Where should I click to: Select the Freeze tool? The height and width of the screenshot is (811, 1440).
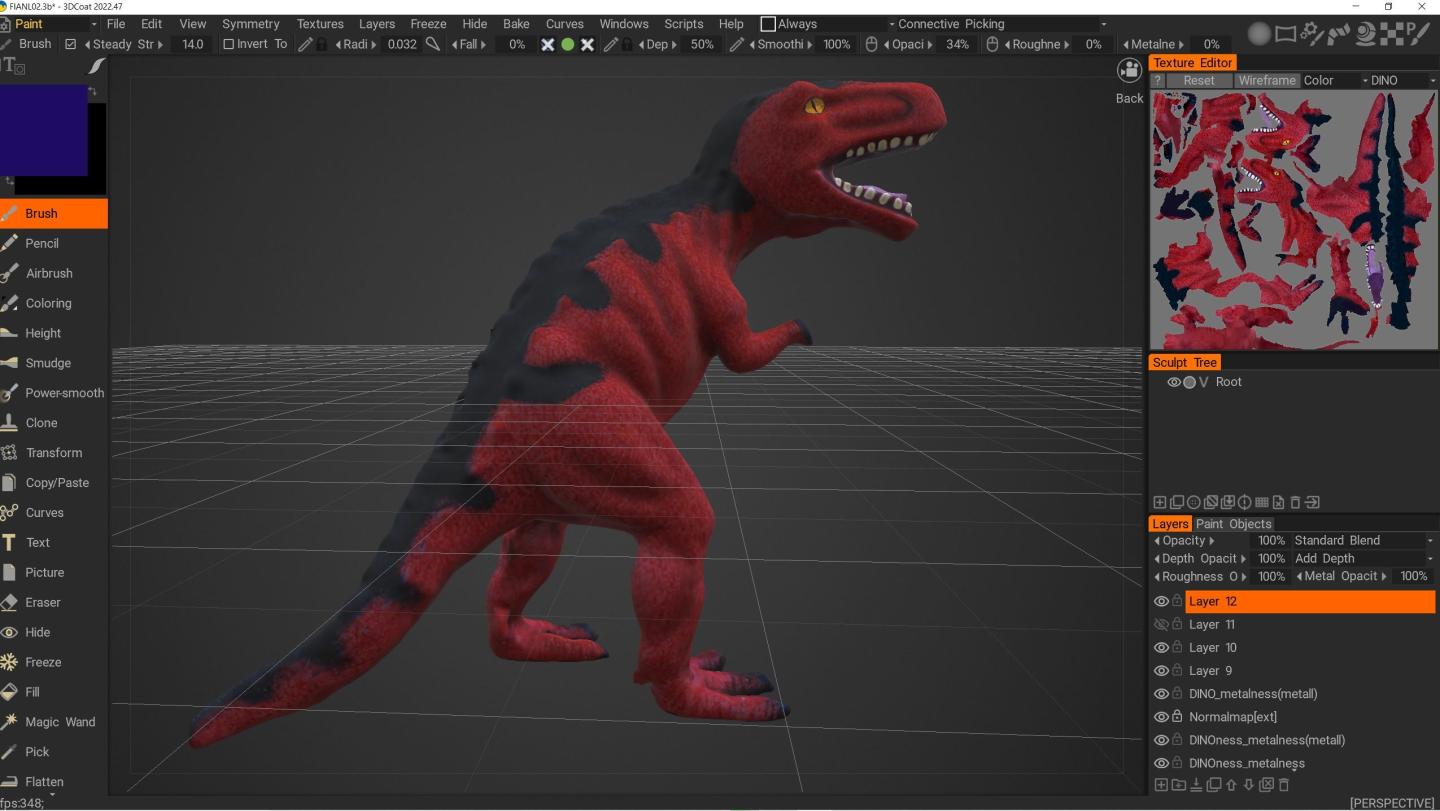(53, 662)
